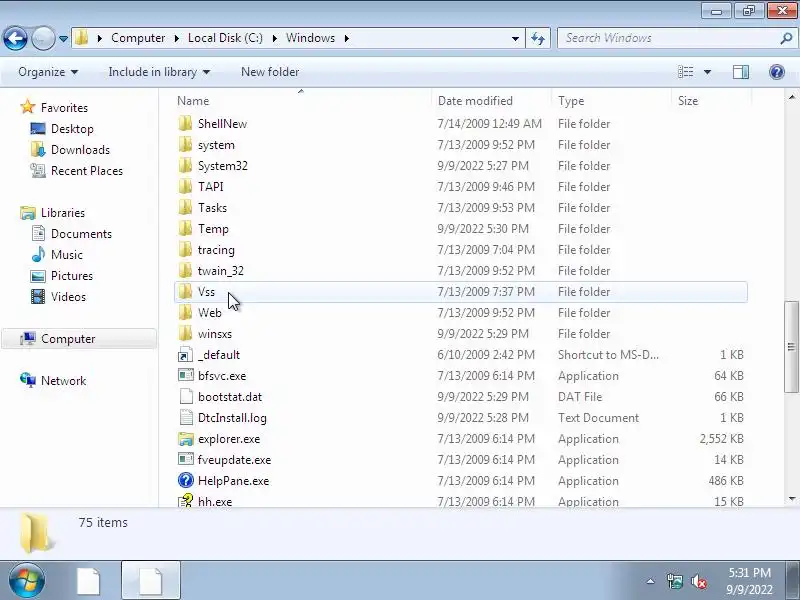Select explorer.exe application icon
The width and height of the screenshot is (800, 600).
tap(186, 439)
